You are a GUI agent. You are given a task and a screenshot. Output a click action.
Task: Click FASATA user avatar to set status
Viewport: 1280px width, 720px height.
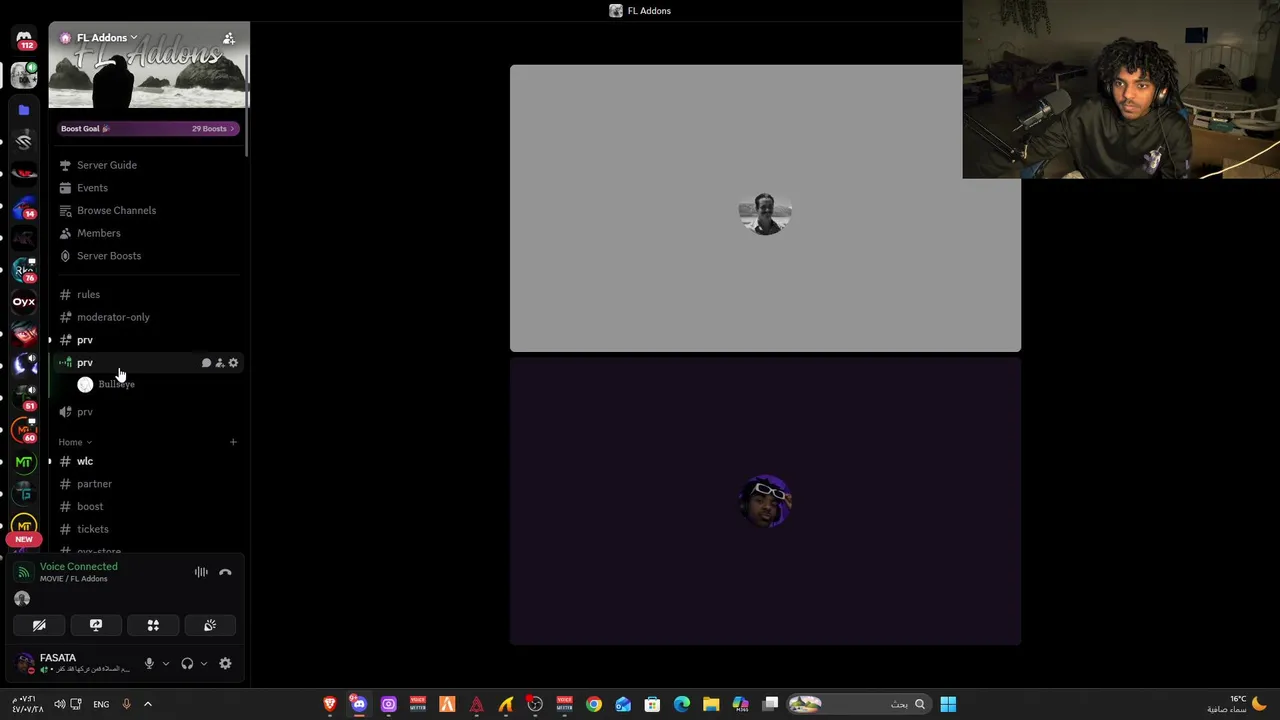pos(25,663)
